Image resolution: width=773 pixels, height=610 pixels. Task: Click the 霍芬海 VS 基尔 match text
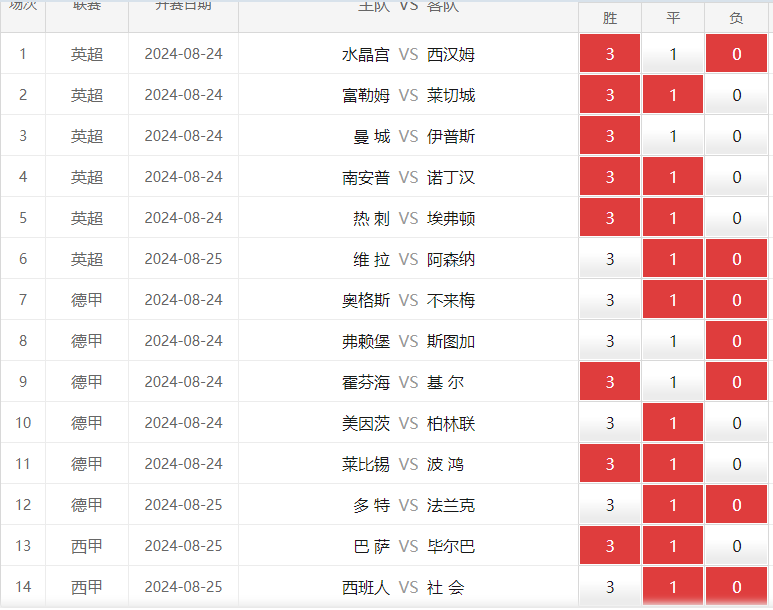[x=403, y=382]
